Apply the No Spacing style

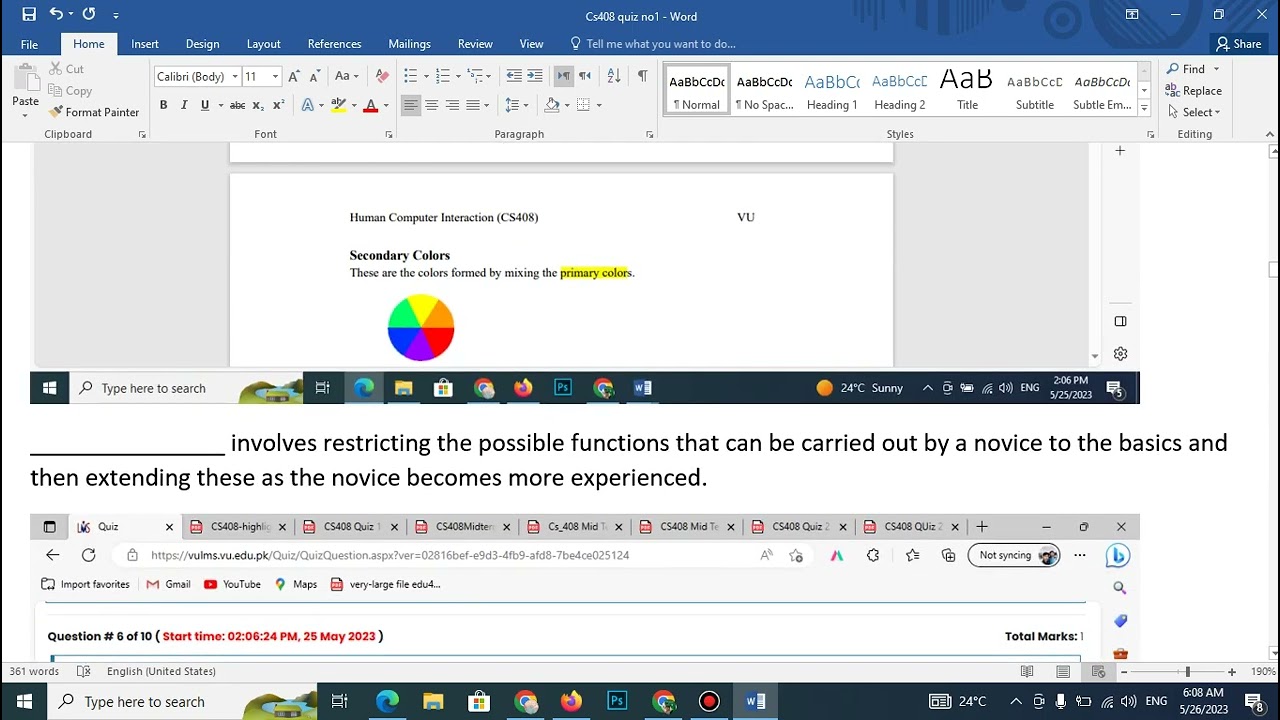764,91
